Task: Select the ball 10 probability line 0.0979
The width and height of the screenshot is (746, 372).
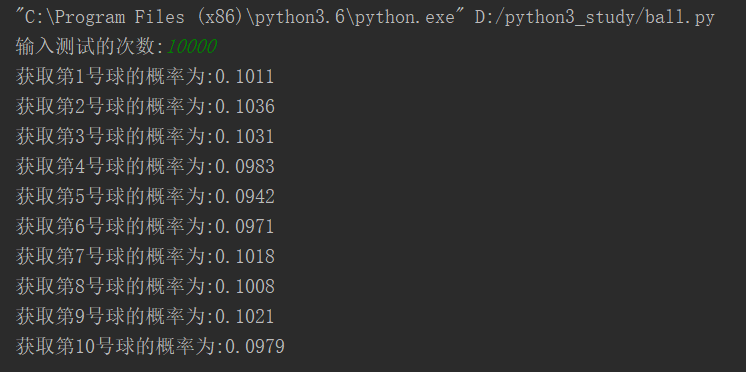Action: [x=150, y=346]
